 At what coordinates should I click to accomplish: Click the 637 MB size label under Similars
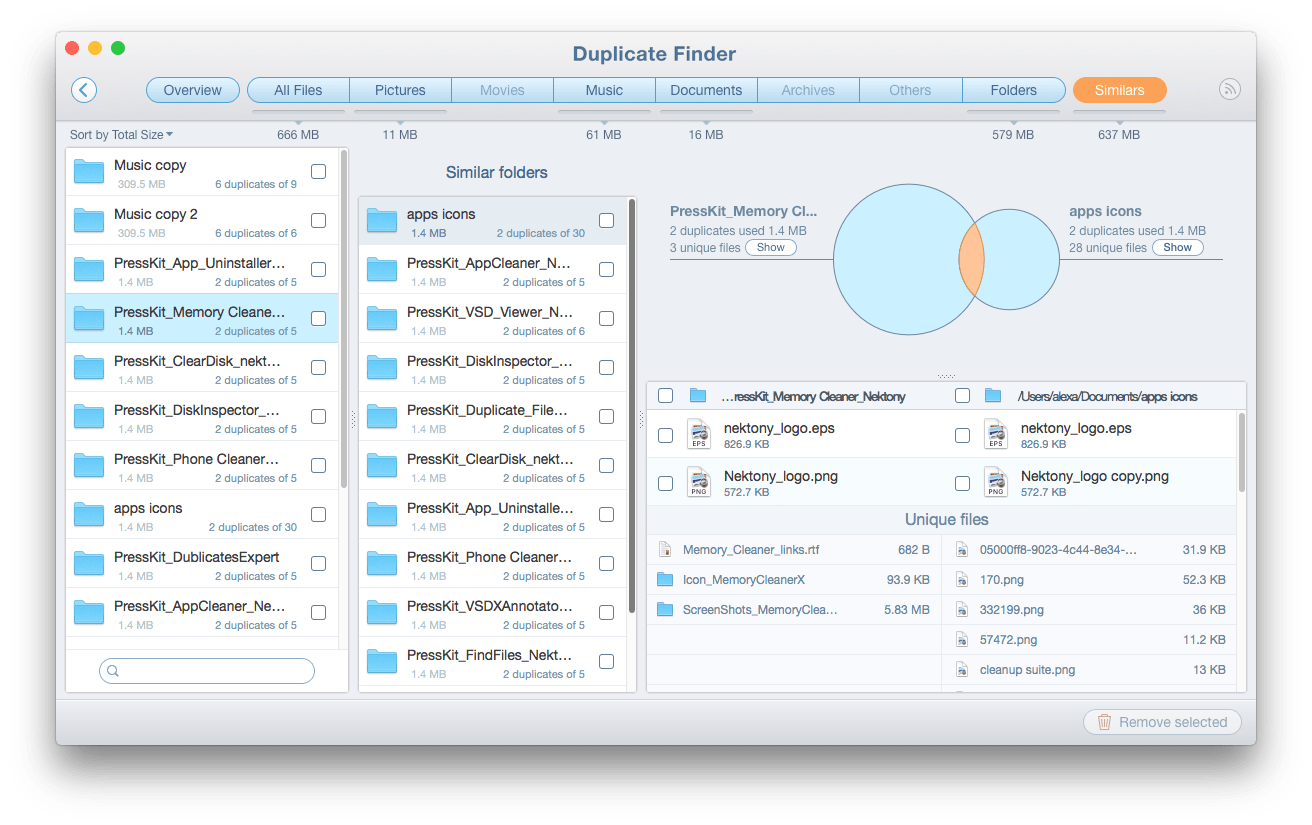coord(1119,135)
